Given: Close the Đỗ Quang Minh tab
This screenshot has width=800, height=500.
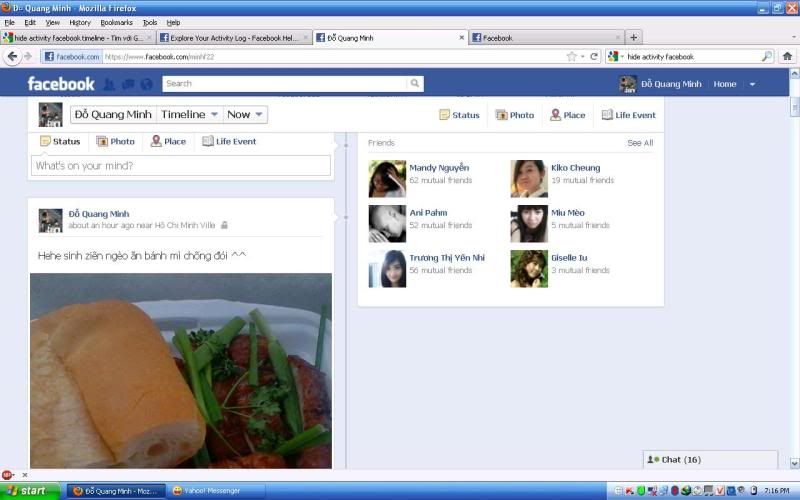Looking at the screenshot, I should point(461,38).
